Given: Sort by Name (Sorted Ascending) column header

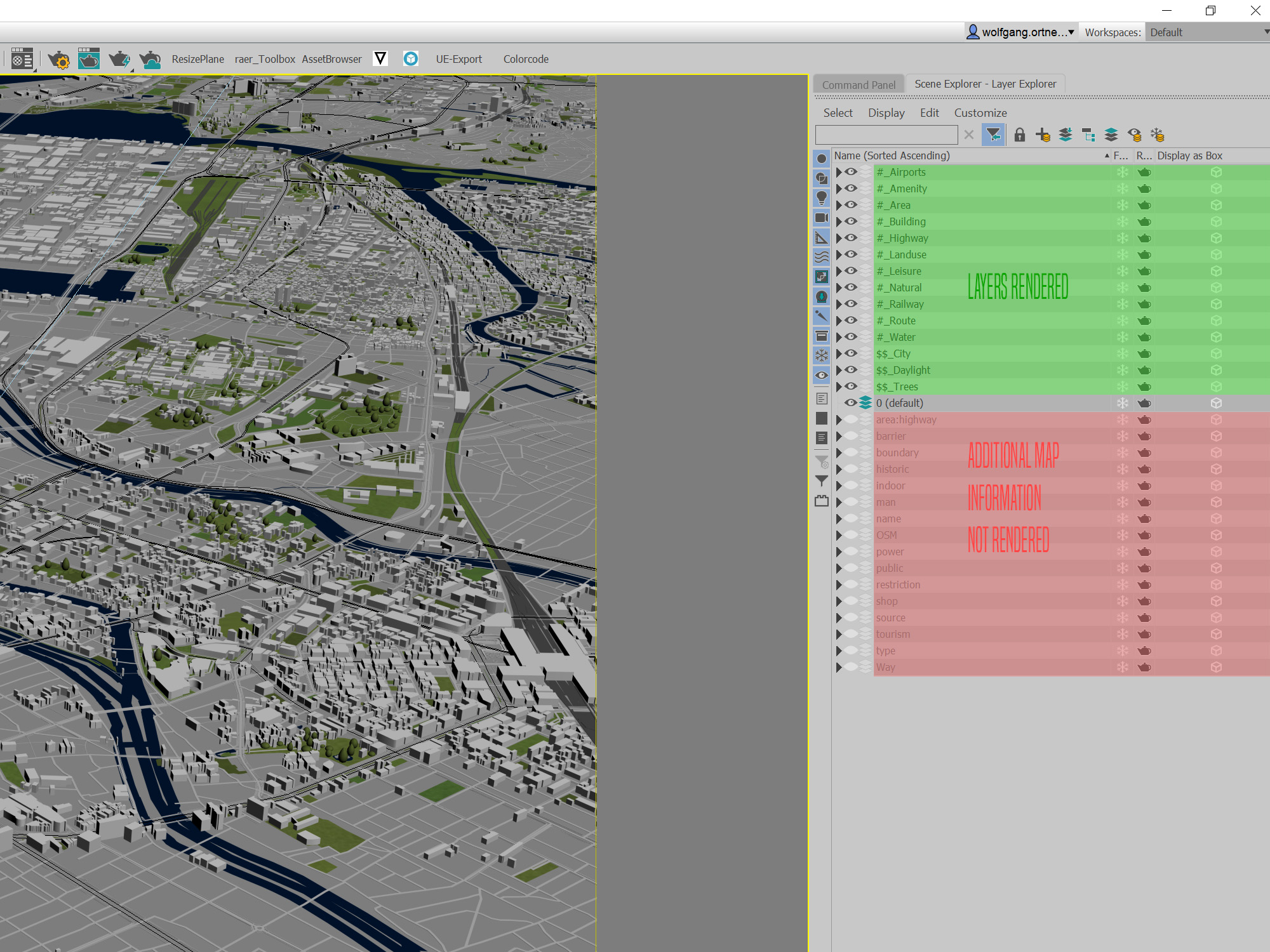Looking at the screenshot, I should click(972, 155).
